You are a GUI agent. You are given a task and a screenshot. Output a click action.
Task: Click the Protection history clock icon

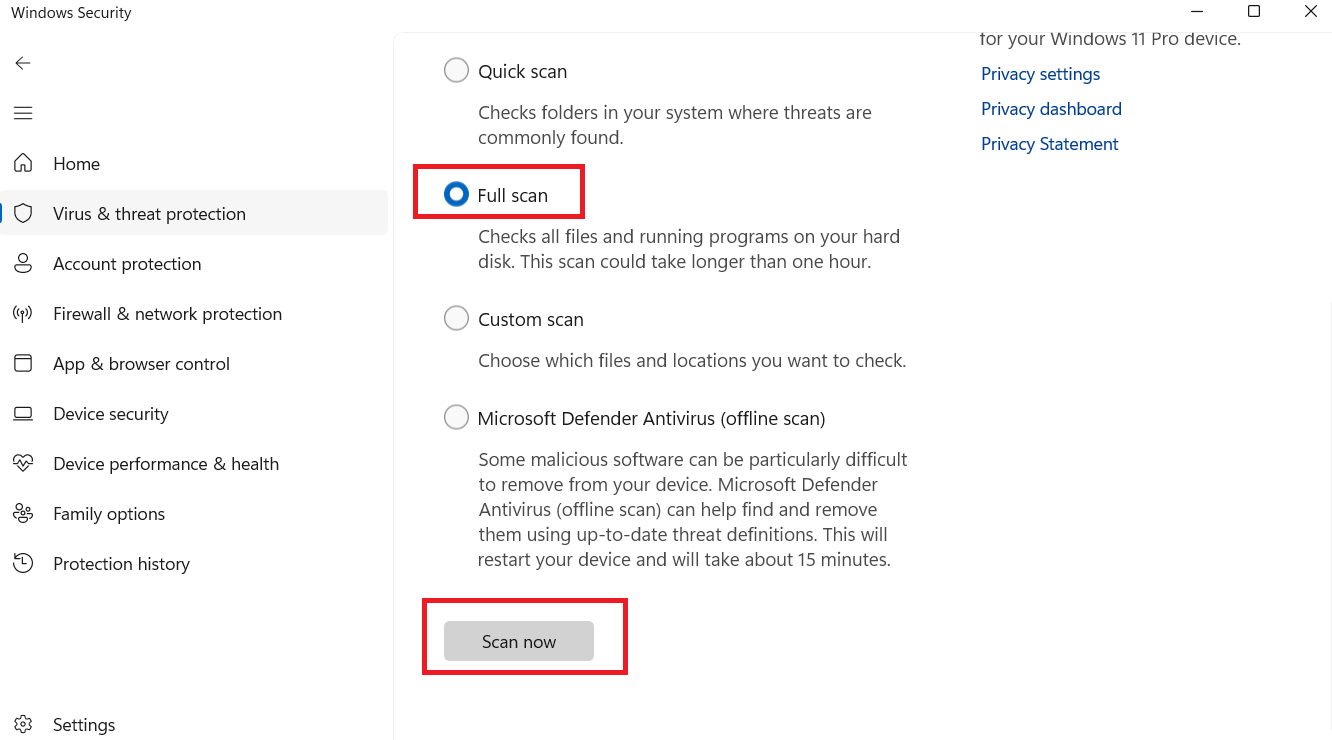[23, 563]
